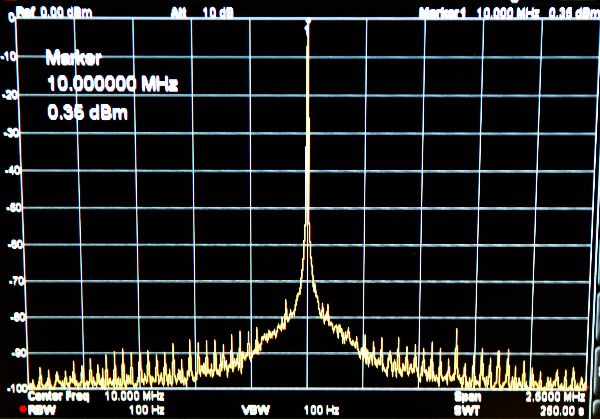Viewport: 600px width, 419px height.
Task: Select the marker diamond at the signal peak
Action: 308,22
